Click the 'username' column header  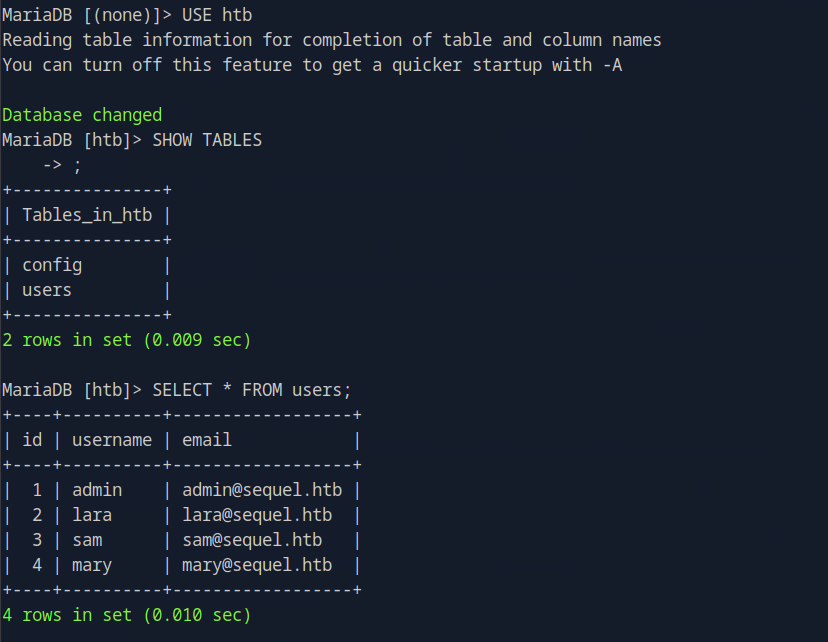112,440
